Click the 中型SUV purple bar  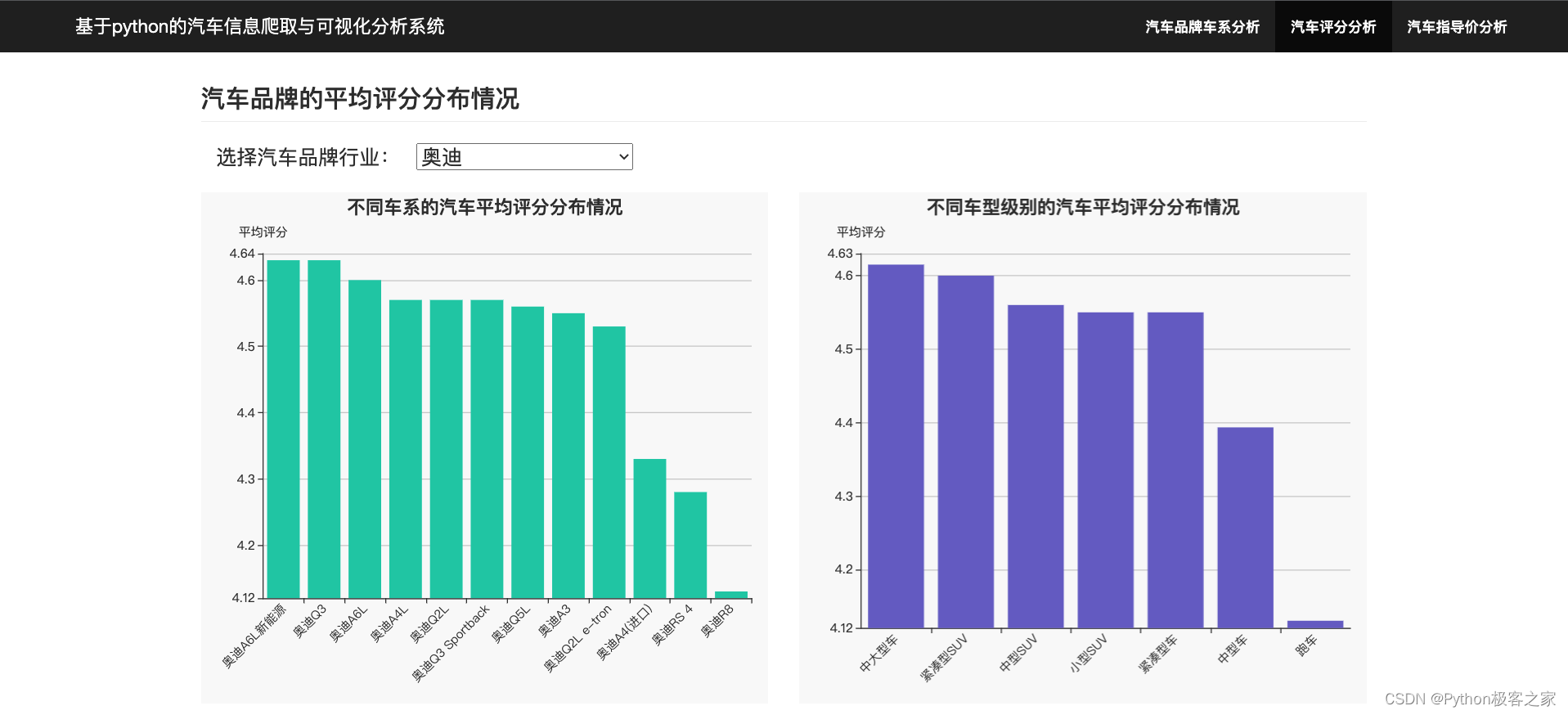pos(1036,466)
